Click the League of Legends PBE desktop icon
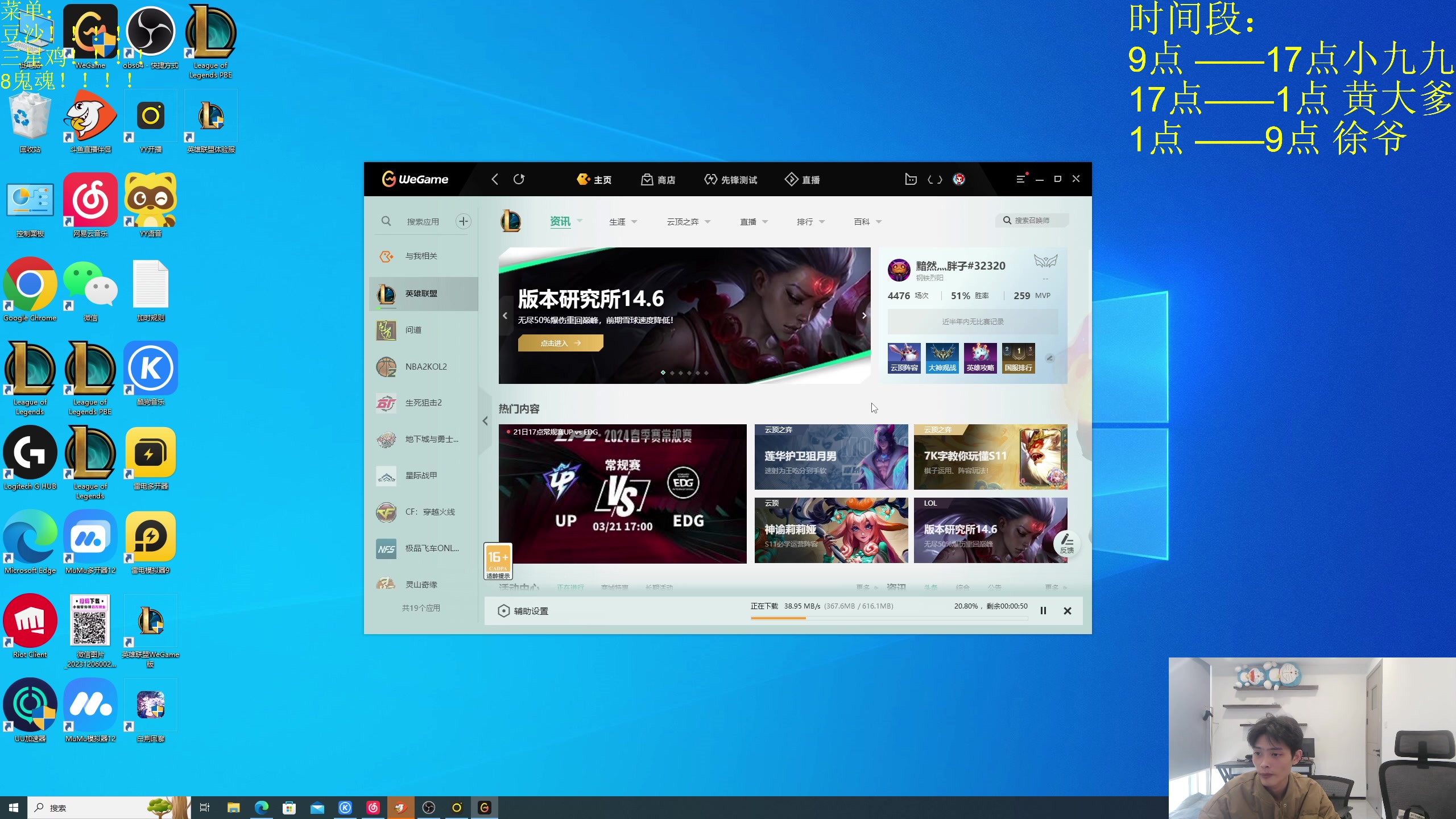This screenshot has height=819, width=1456. click(x=211, y=40)
